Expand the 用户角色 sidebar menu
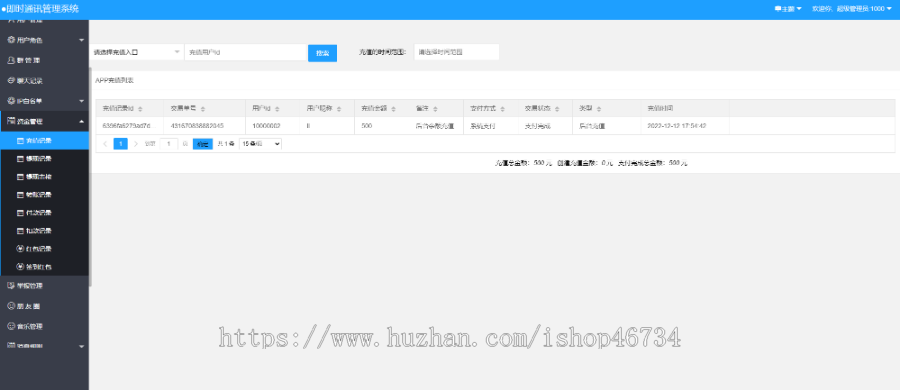The image size is (900, 390). (44, 40)
